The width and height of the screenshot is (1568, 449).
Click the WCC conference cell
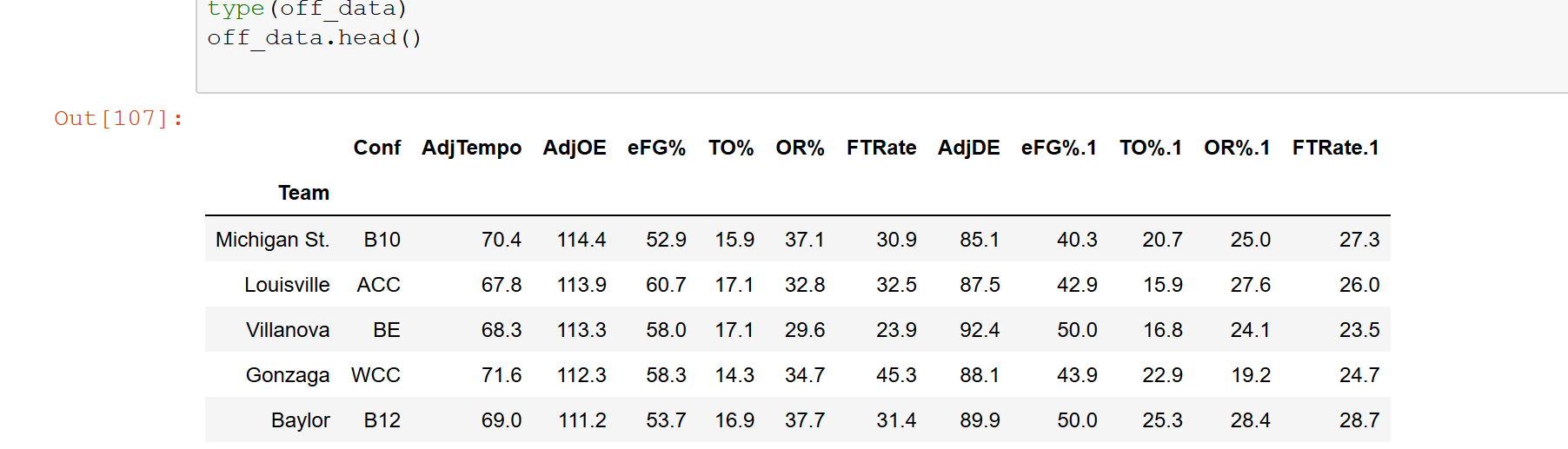pyautogui.click(x=375, y=375)
